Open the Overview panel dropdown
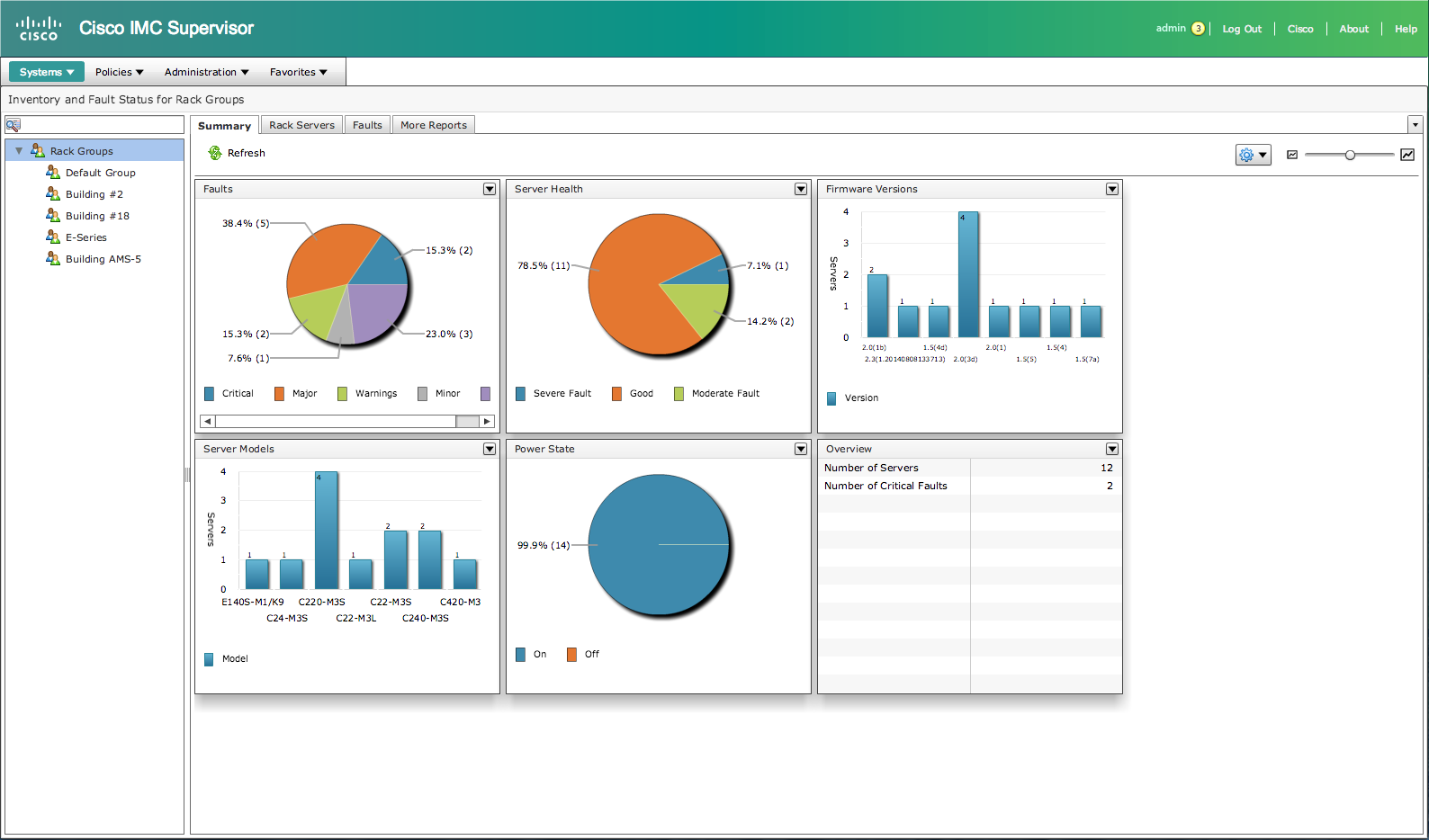 (1112, 449)
